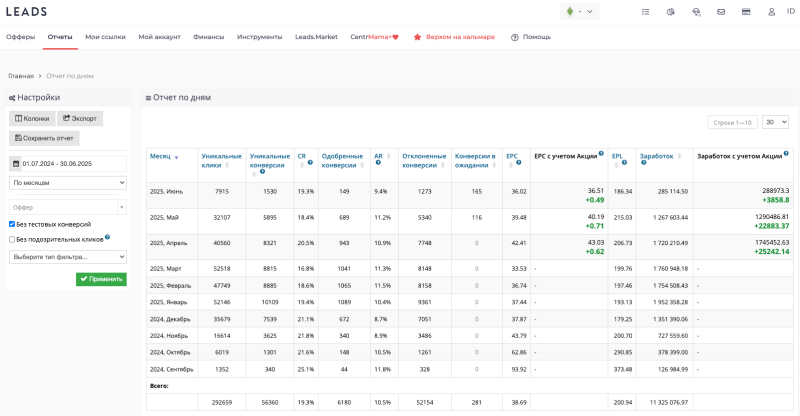Click the help icon next to CR column
Viewport: 800px width, 416px height.
click(311, 162)
